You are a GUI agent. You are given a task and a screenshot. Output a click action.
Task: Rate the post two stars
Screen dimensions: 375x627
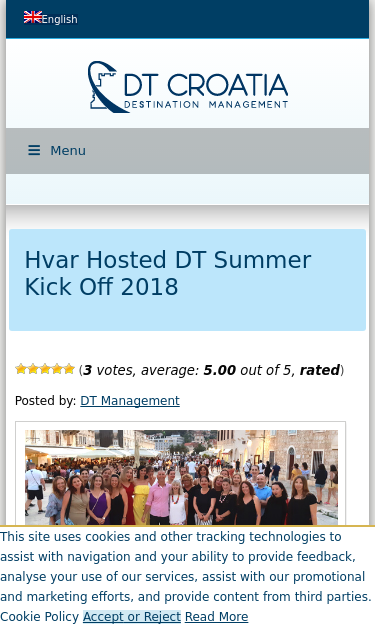click(33, 369)
